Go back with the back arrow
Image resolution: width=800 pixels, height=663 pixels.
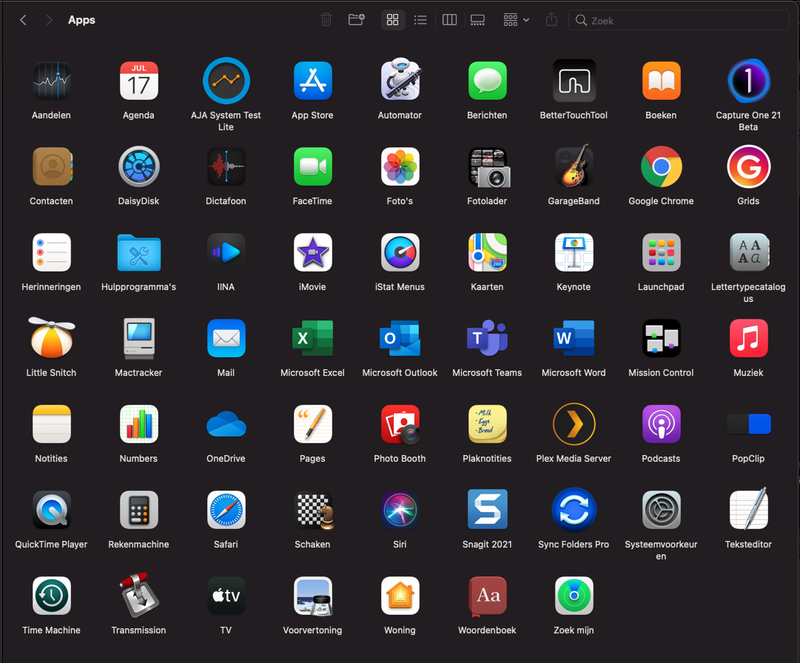pos(23,20)
